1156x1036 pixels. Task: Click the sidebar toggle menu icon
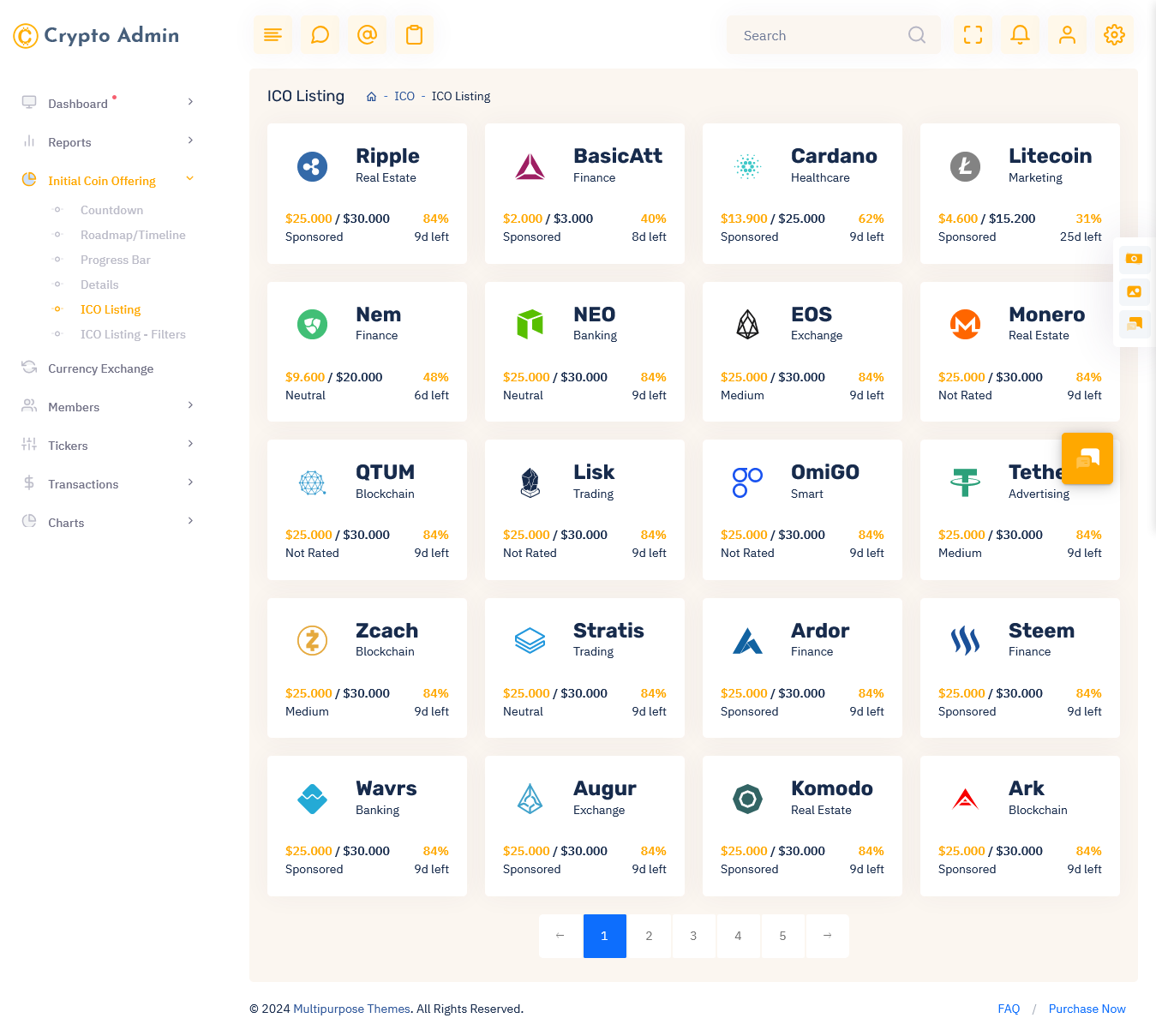pyautogui.click(x=273, y=35)
